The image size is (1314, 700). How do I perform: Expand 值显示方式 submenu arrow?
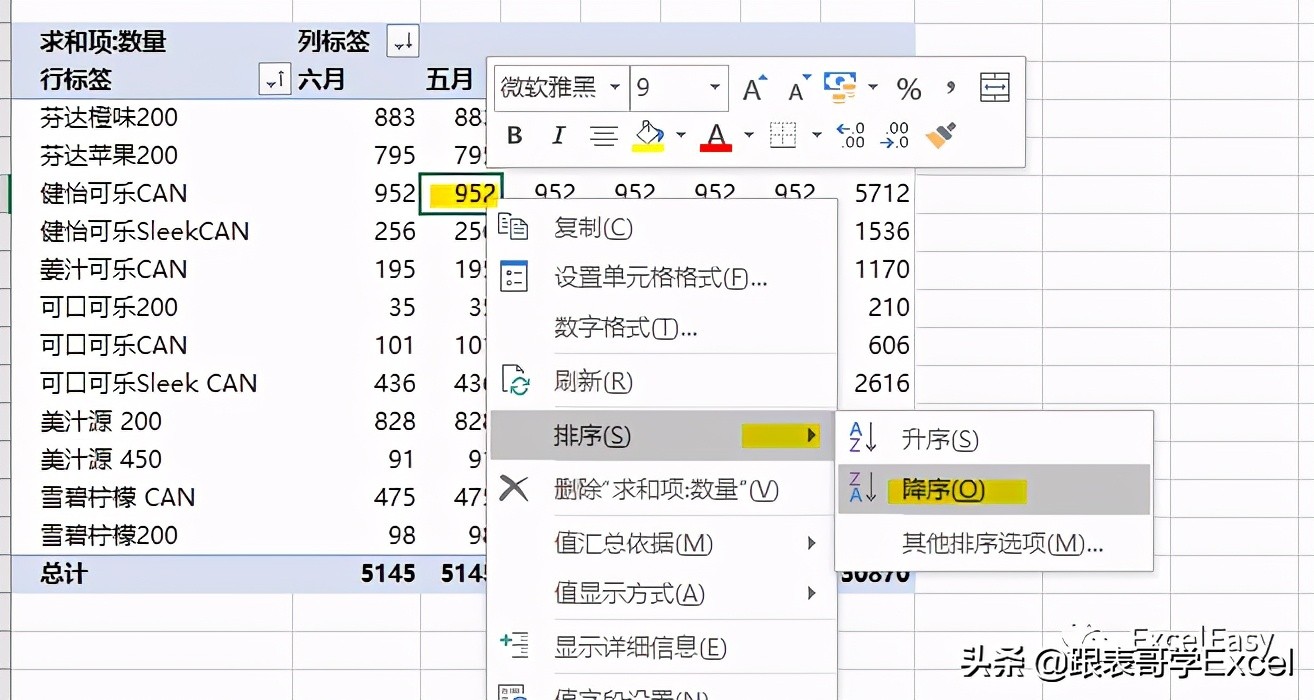812,593
